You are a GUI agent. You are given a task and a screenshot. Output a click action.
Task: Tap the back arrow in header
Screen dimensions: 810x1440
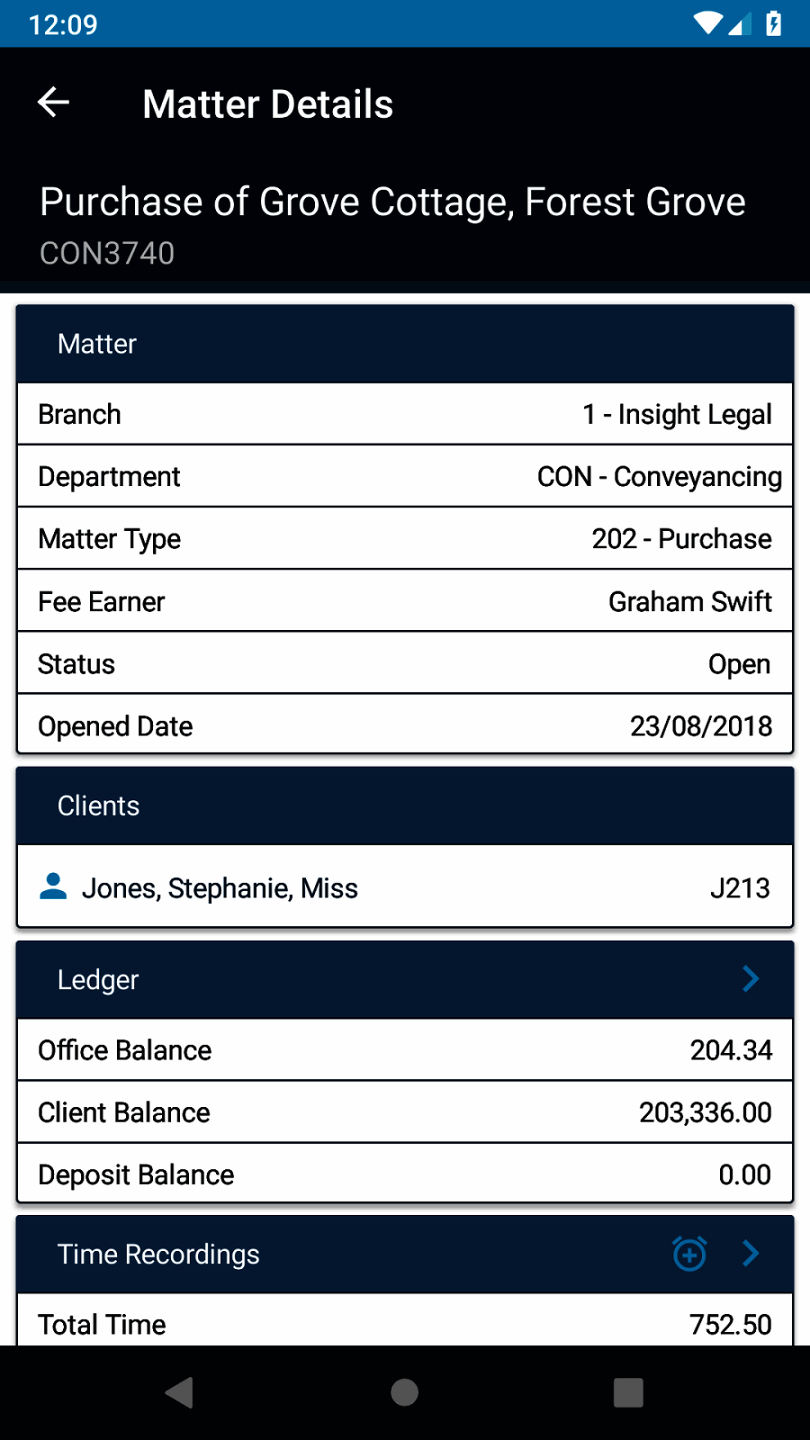[54, 103]
